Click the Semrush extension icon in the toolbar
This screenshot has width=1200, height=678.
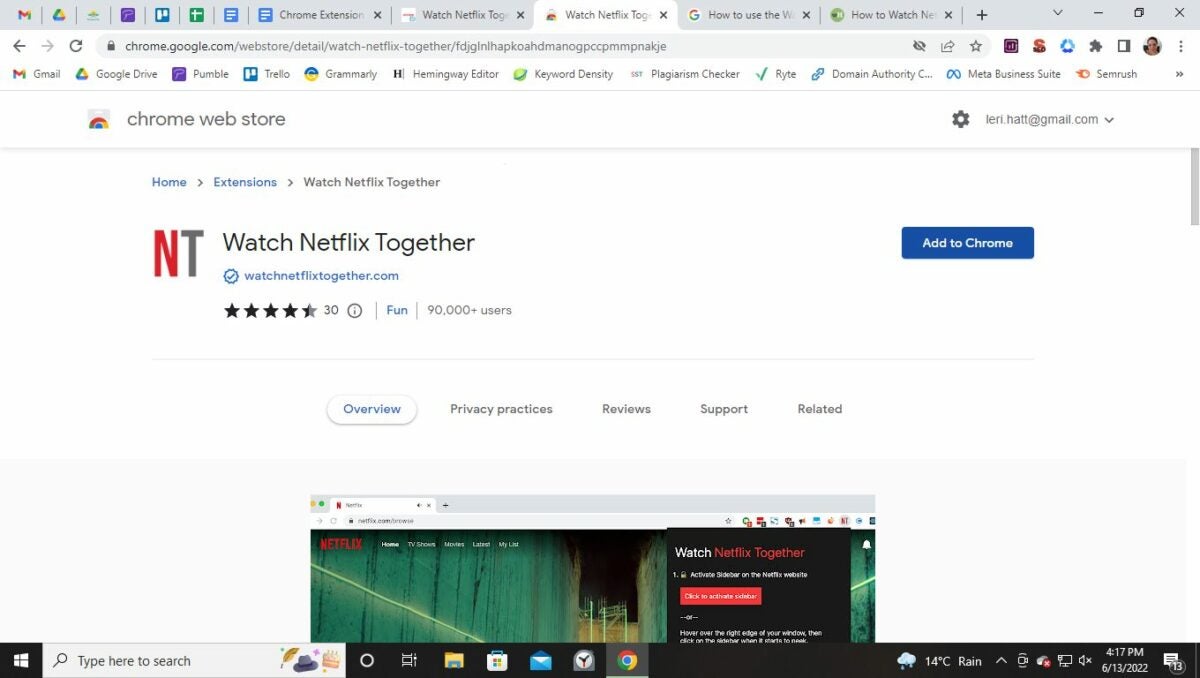click(x=1039, y=46)
